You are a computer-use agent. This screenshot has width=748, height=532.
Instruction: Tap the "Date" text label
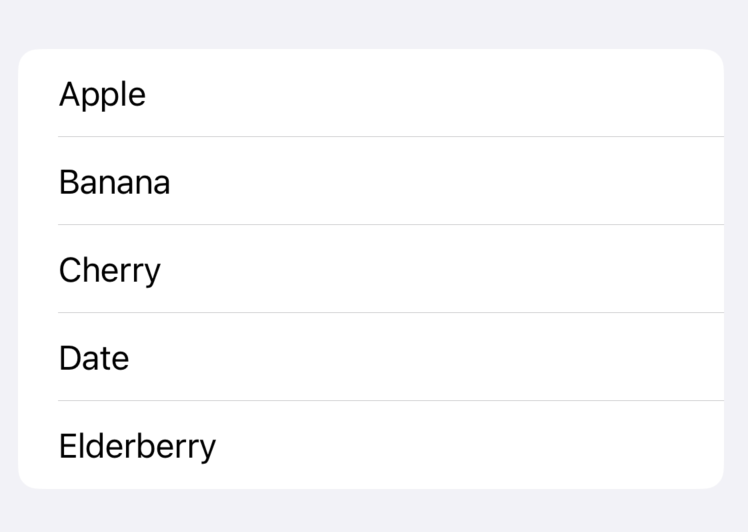point(94,358)
